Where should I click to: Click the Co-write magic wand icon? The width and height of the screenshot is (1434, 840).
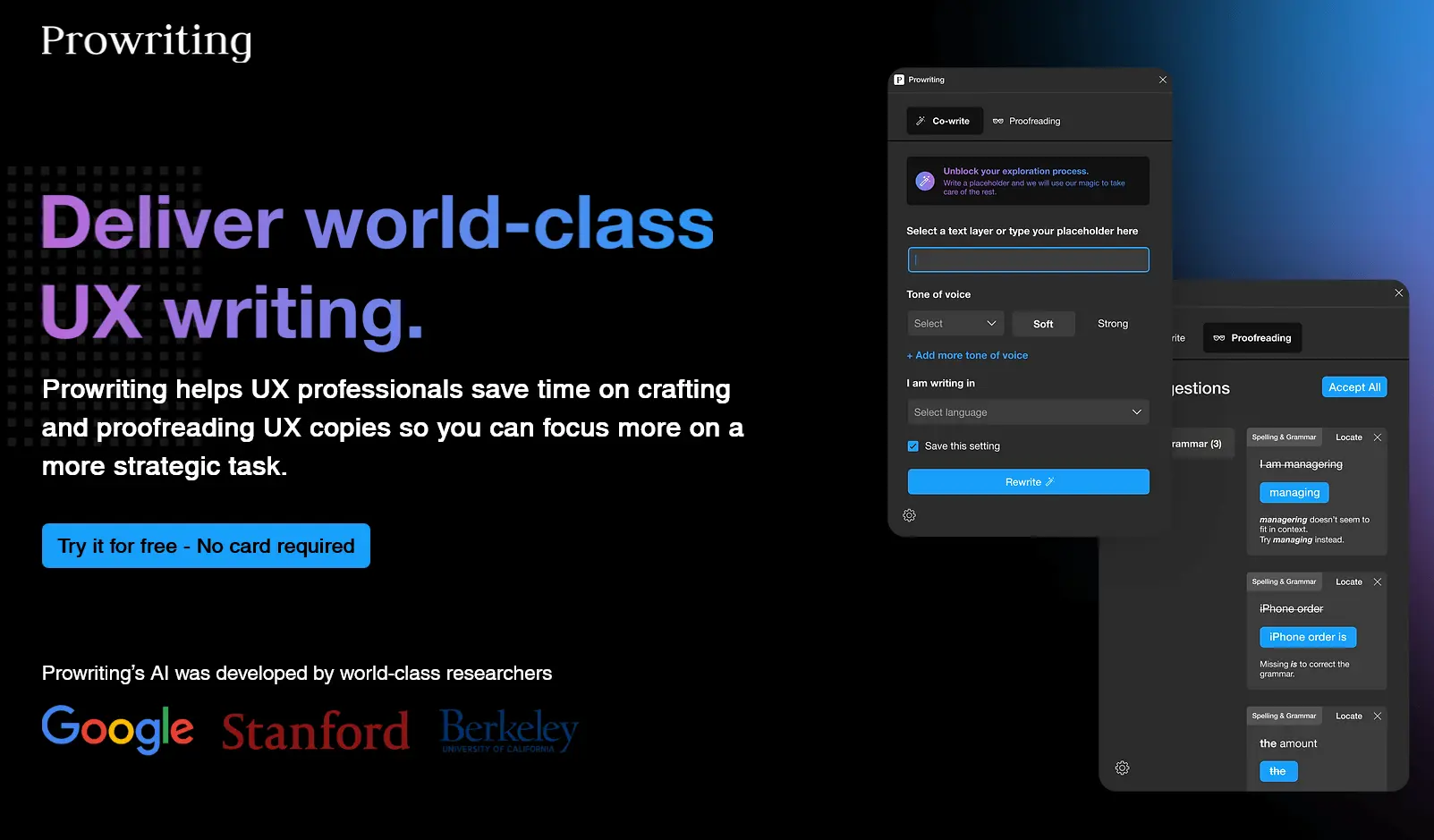[921, 121]
